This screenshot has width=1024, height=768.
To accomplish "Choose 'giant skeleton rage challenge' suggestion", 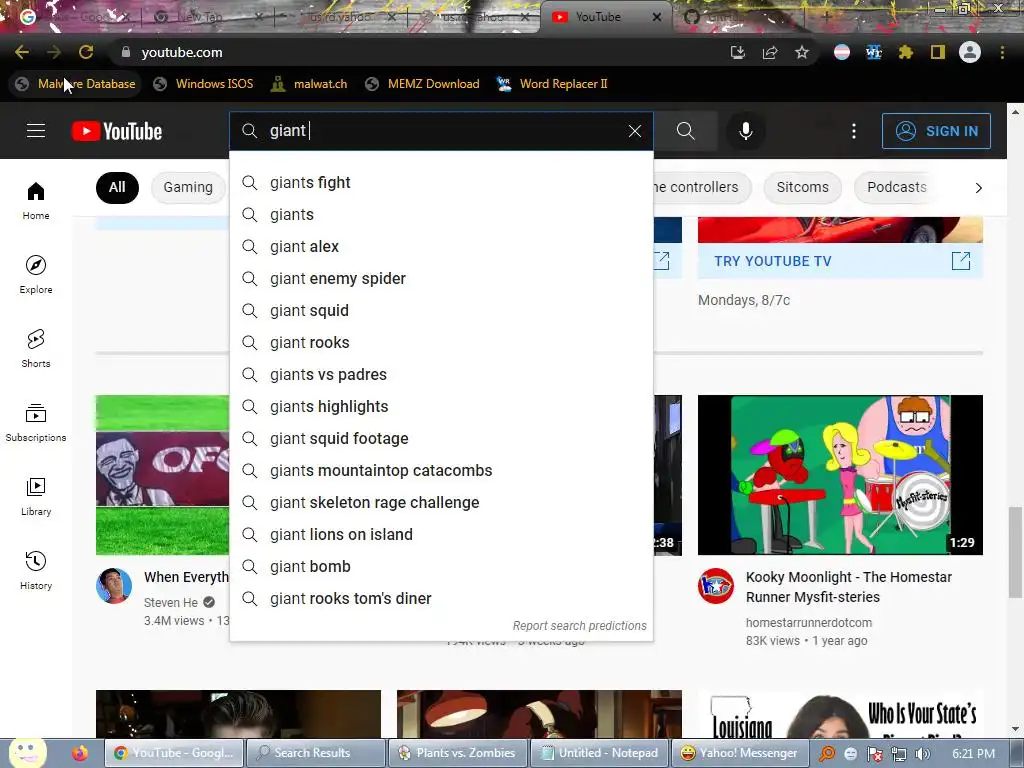I will [x=441, y=503].
